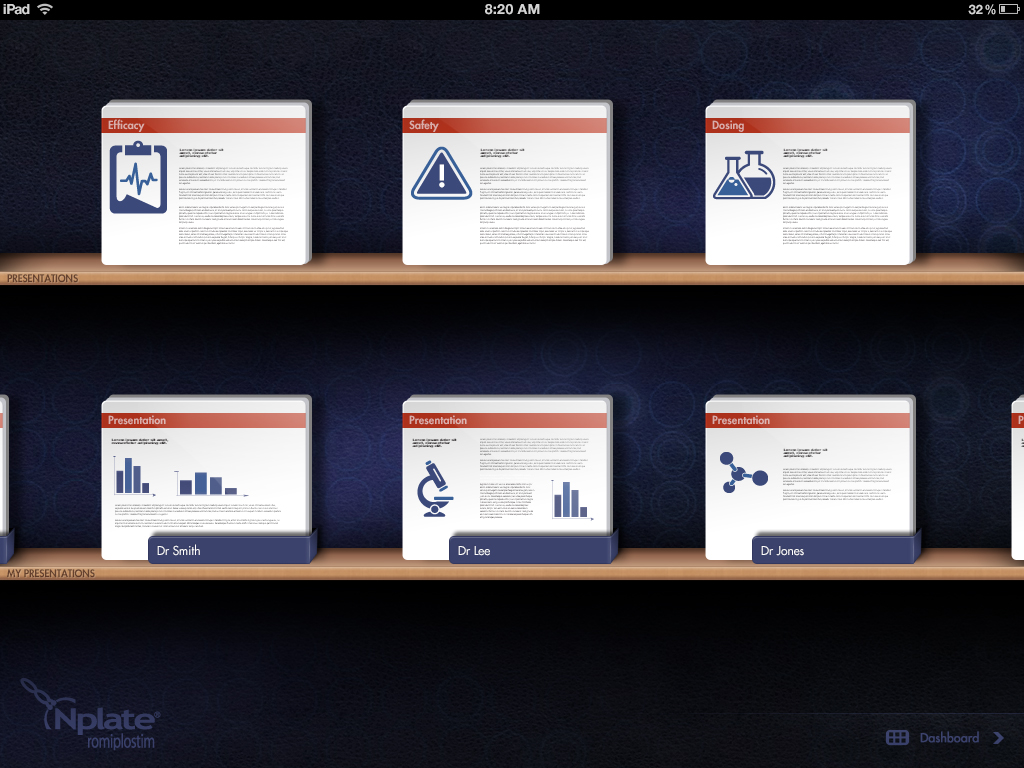Viewport: 1024px width, 768px height.
Task: Tap the 32% battery percentage text
Action: 982,9
